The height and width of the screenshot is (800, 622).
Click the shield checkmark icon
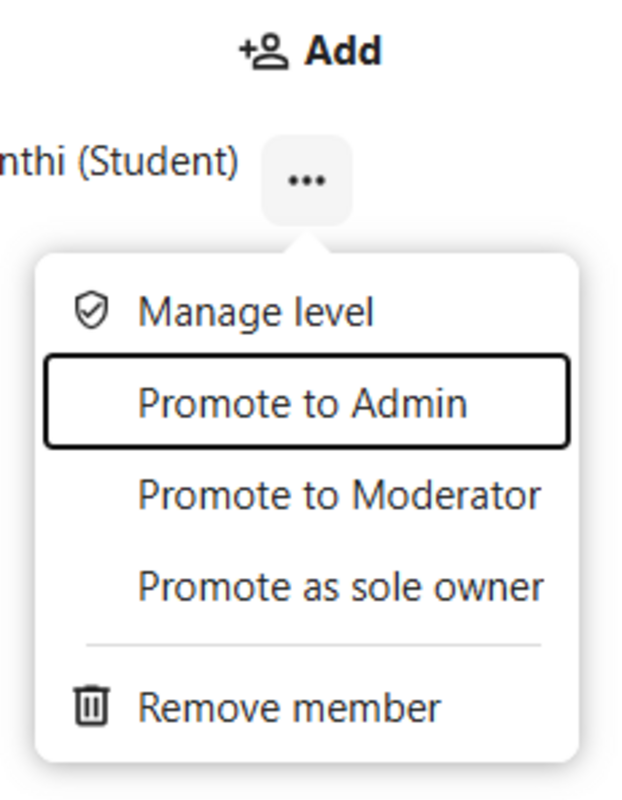coord(92,311)
